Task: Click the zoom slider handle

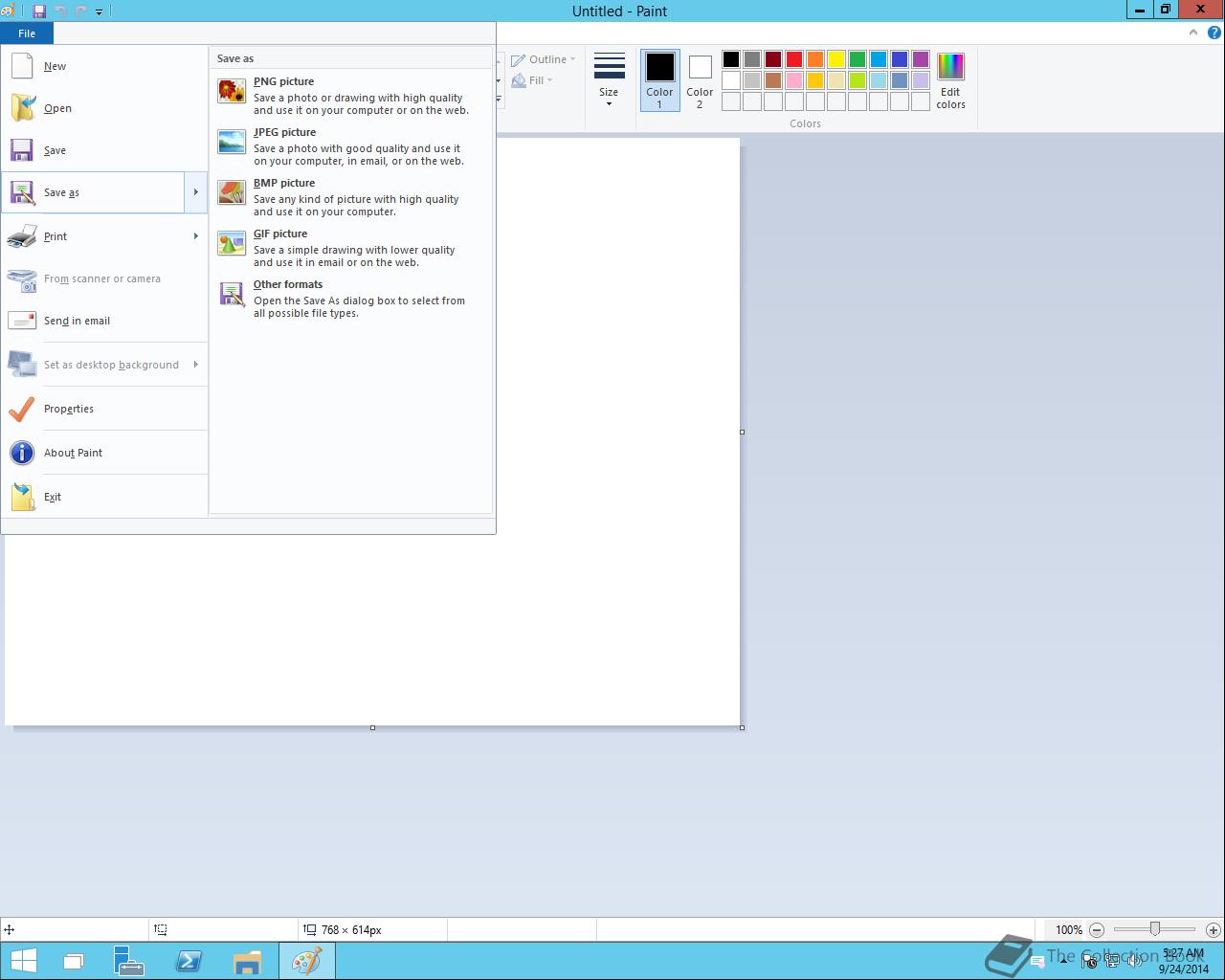Action: tap(1155, 929)
